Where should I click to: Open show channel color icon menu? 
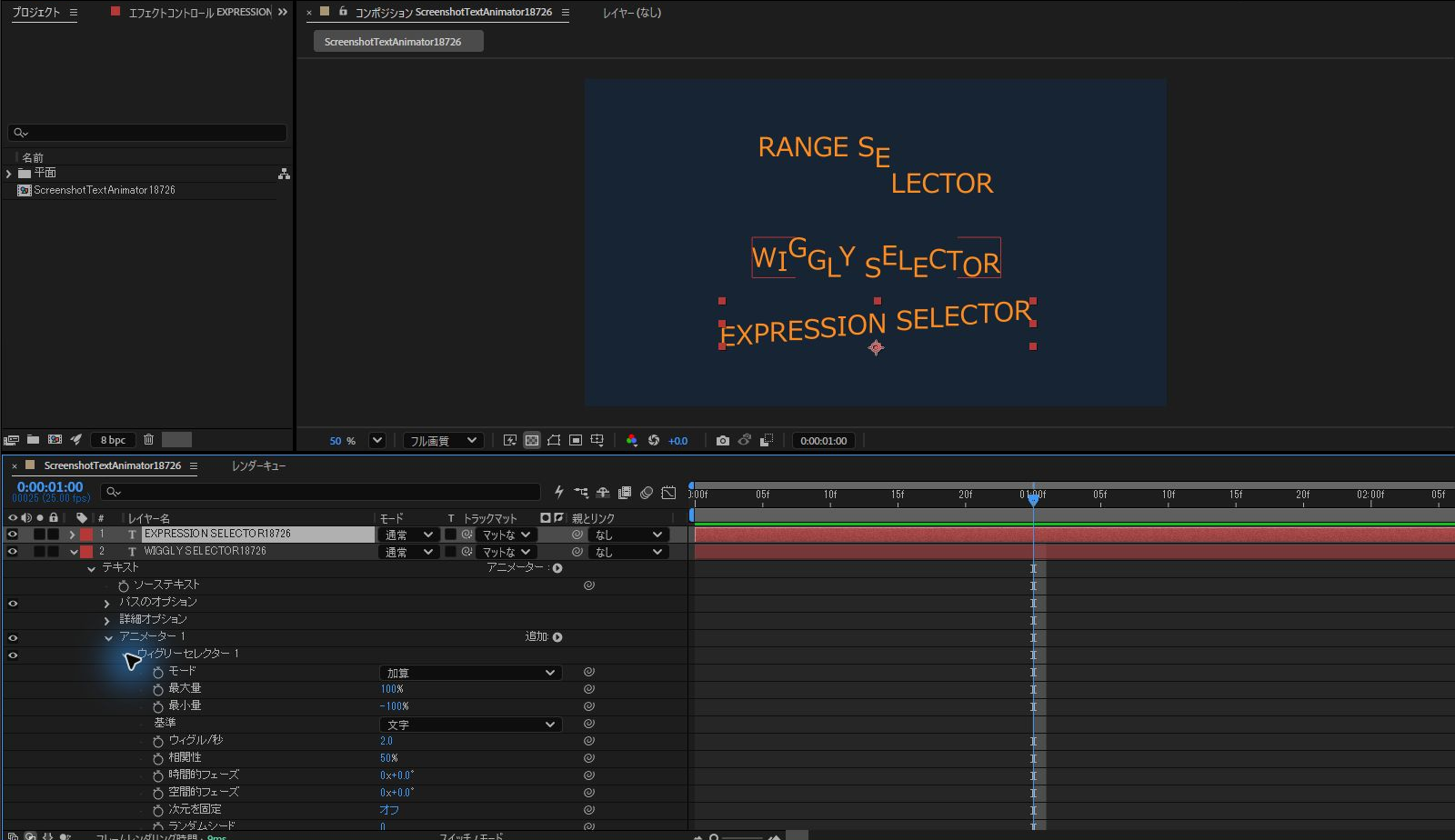[x=632, y=441]
